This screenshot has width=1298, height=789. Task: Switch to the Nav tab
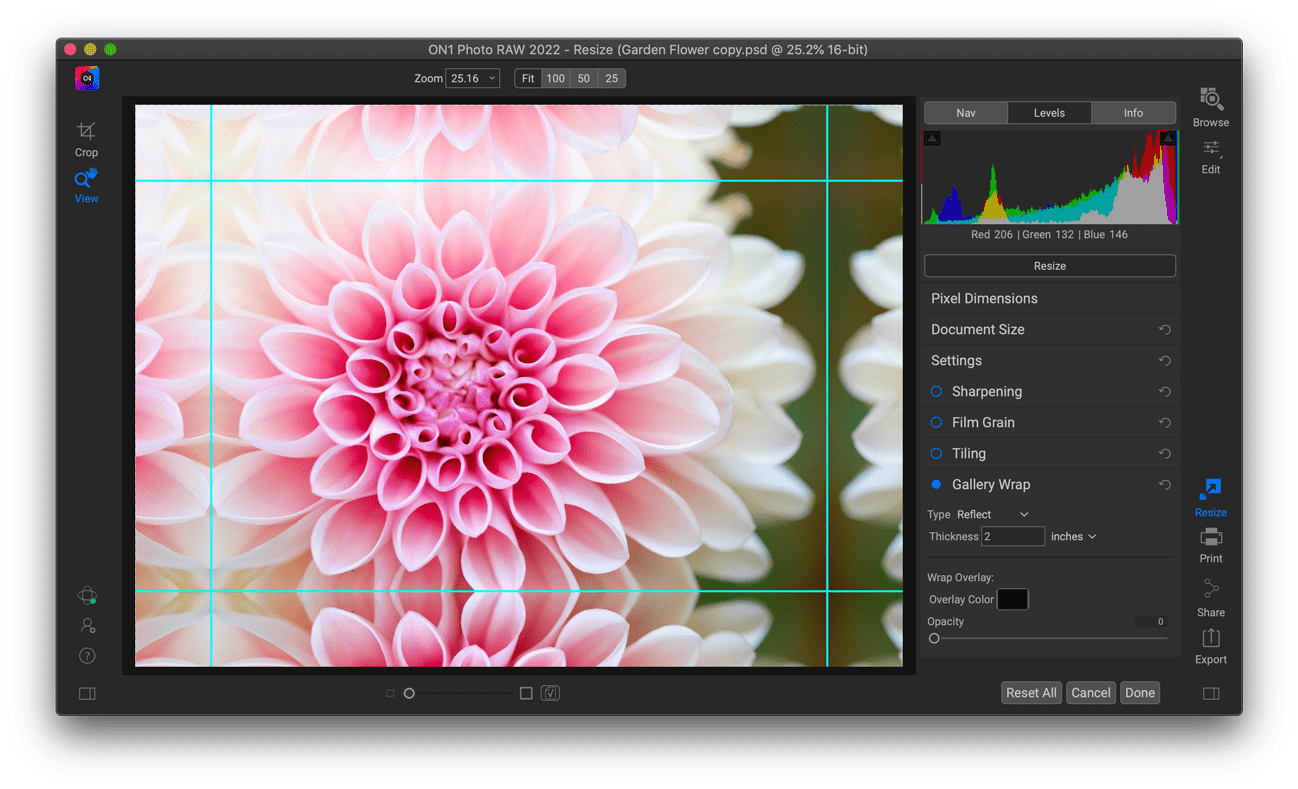(x=966, y=113)
